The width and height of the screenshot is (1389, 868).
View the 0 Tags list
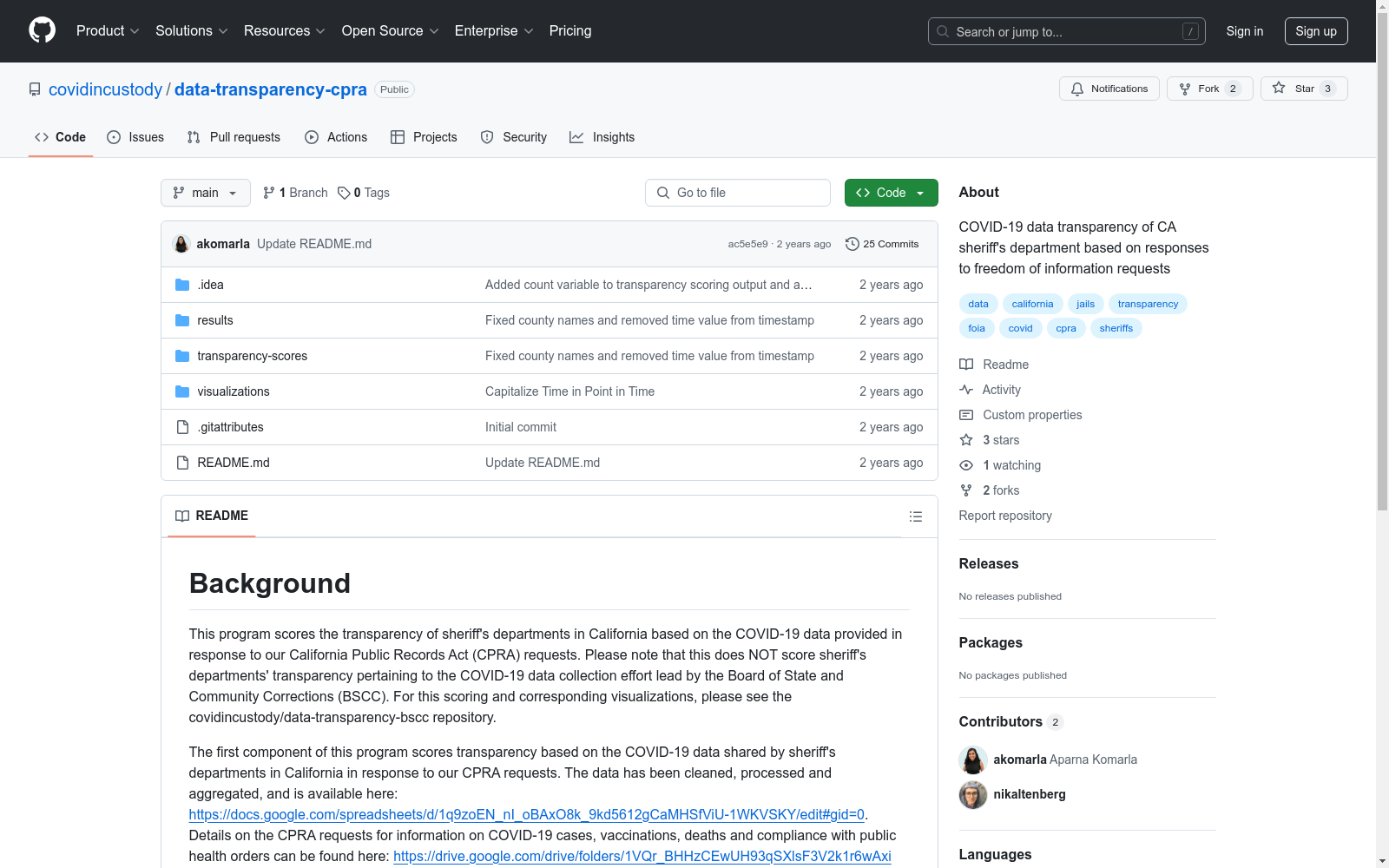click(364, 193)
